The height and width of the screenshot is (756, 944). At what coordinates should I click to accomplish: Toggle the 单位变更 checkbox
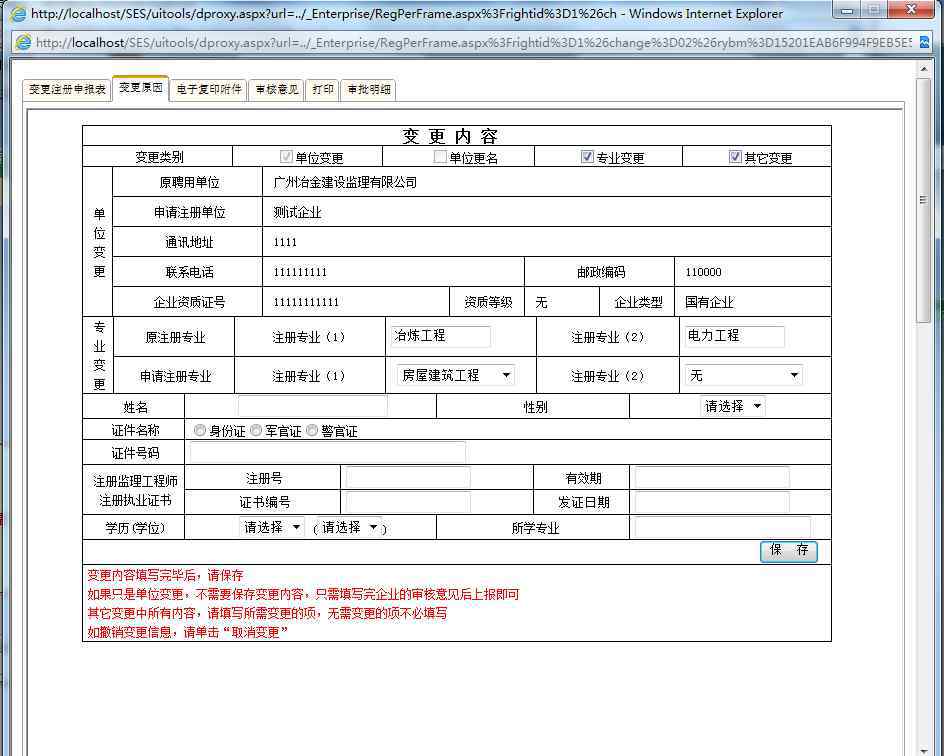click(286, 156)
